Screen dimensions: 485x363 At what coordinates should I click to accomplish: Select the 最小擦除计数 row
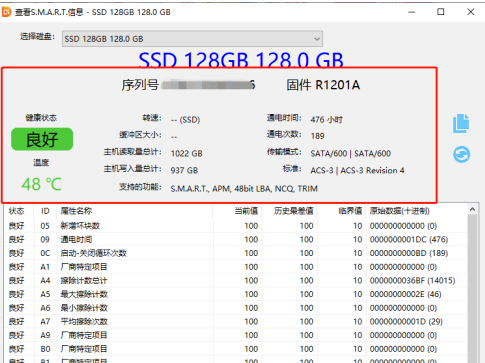(235, 308)
